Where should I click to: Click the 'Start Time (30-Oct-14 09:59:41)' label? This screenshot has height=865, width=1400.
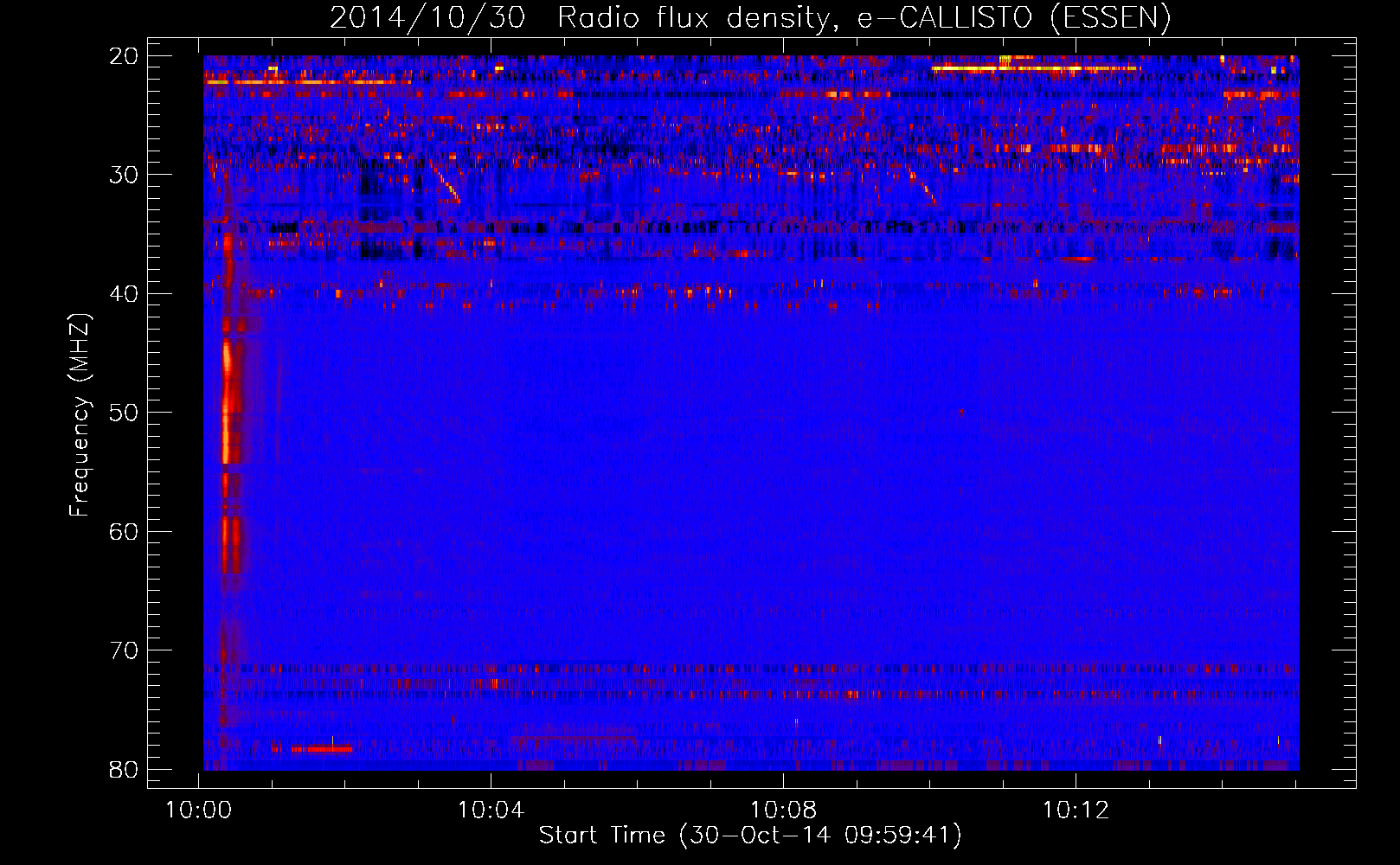click(749, 835)
